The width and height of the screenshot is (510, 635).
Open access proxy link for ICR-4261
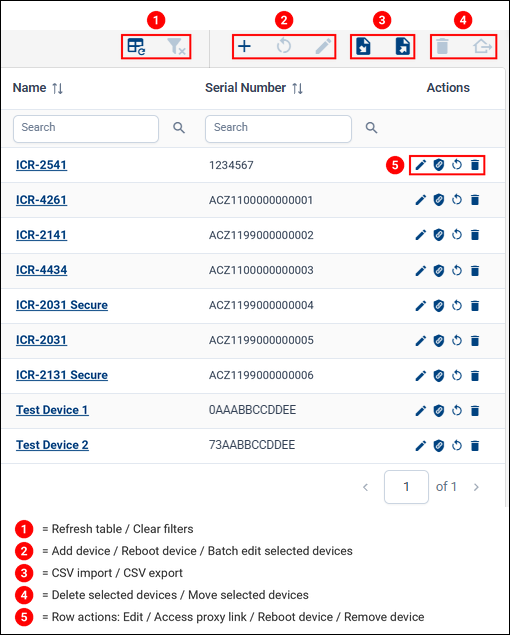[x=439, y=200]
